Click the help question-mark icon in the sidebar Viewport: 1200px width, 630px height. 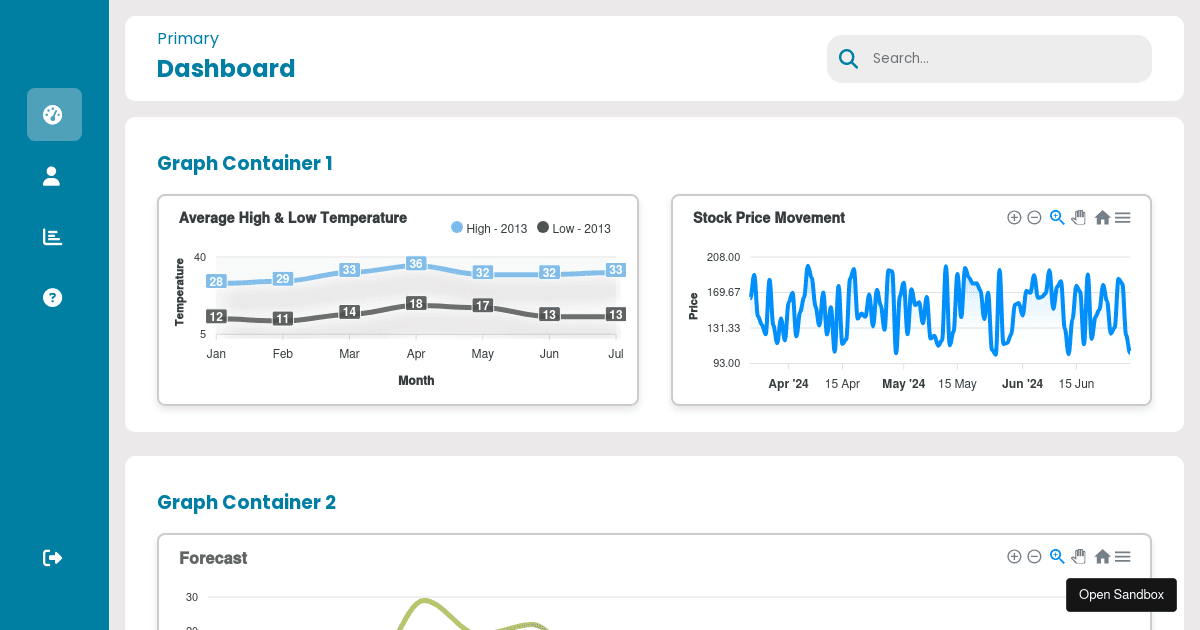pyautogui.click(x=52, y=297)
